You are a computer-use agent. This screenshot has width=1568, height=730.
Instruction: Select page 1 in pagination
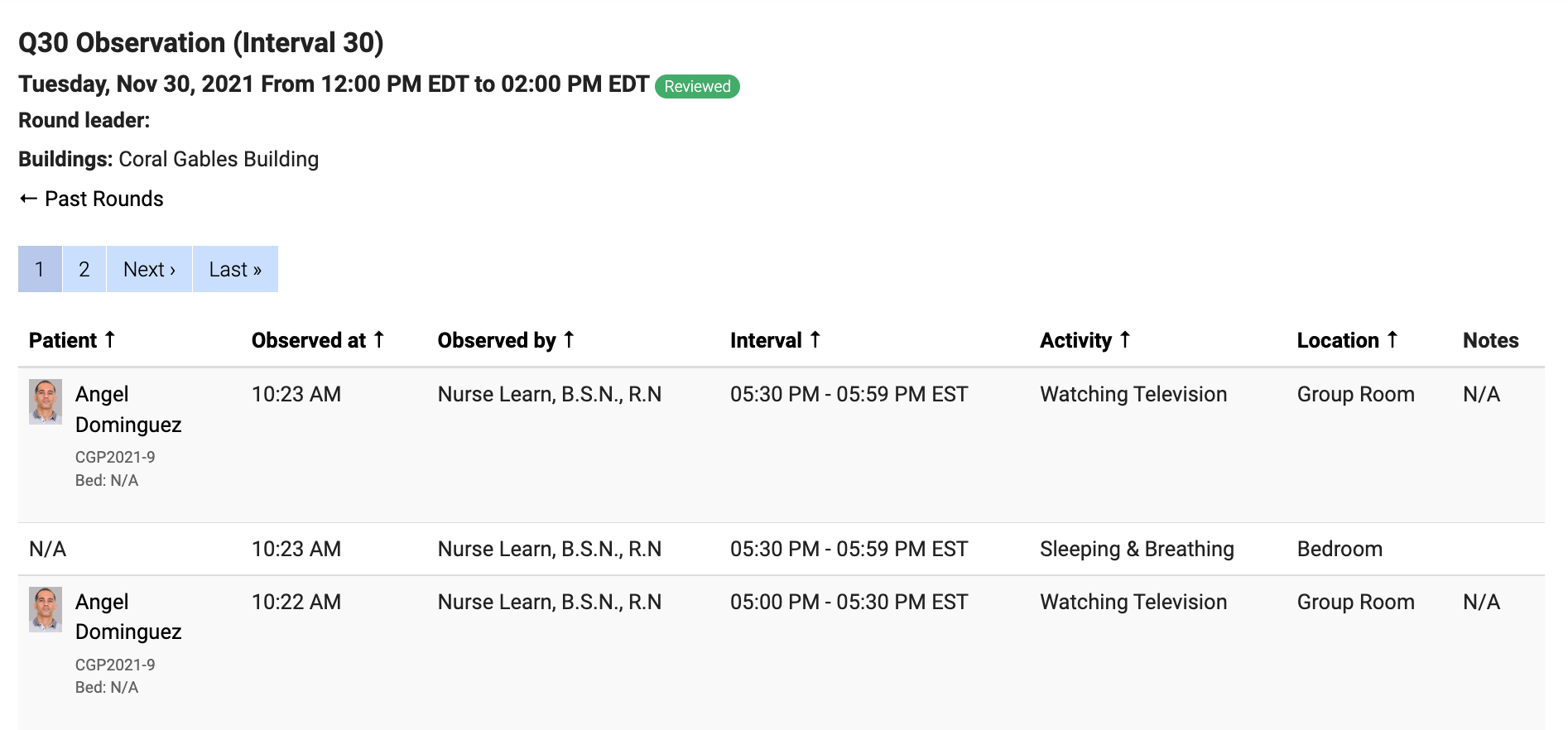pos(40,269)
